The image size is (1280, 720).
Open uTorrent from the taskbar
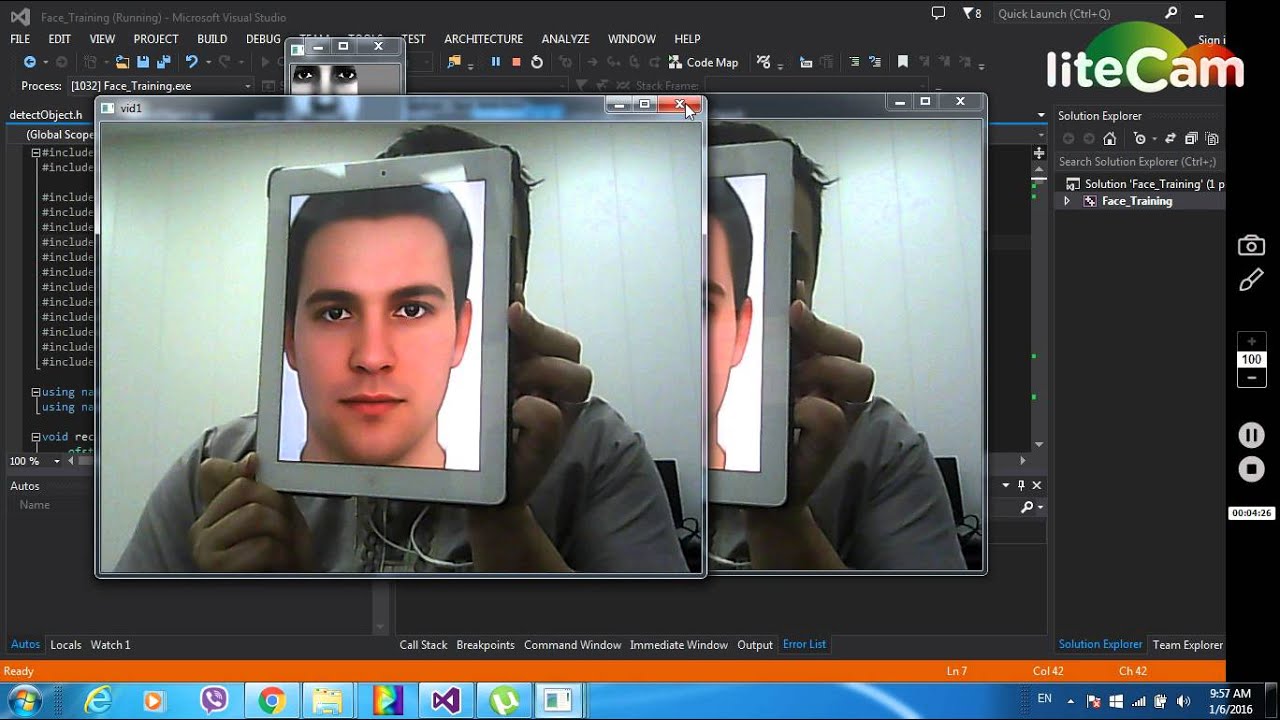point(503,700)
